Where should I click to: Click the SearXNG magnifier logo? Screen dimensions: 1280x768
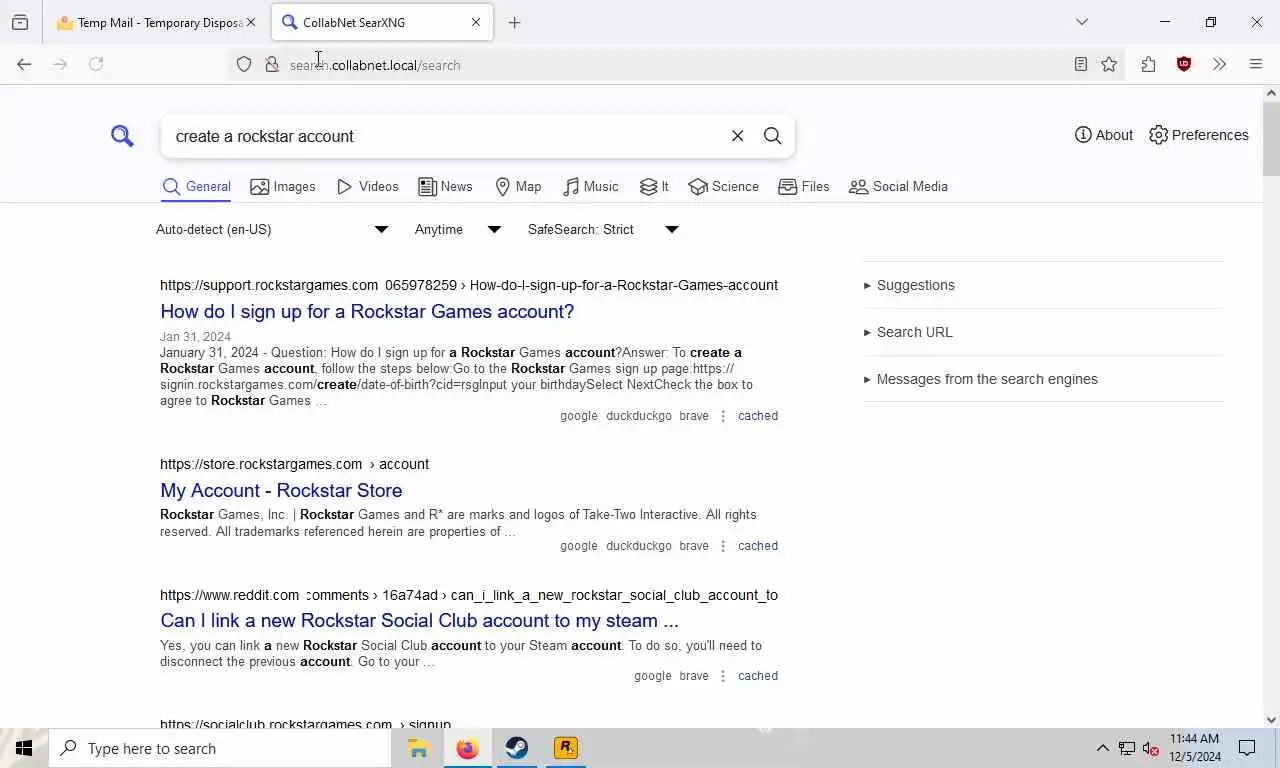pos(122,136)
